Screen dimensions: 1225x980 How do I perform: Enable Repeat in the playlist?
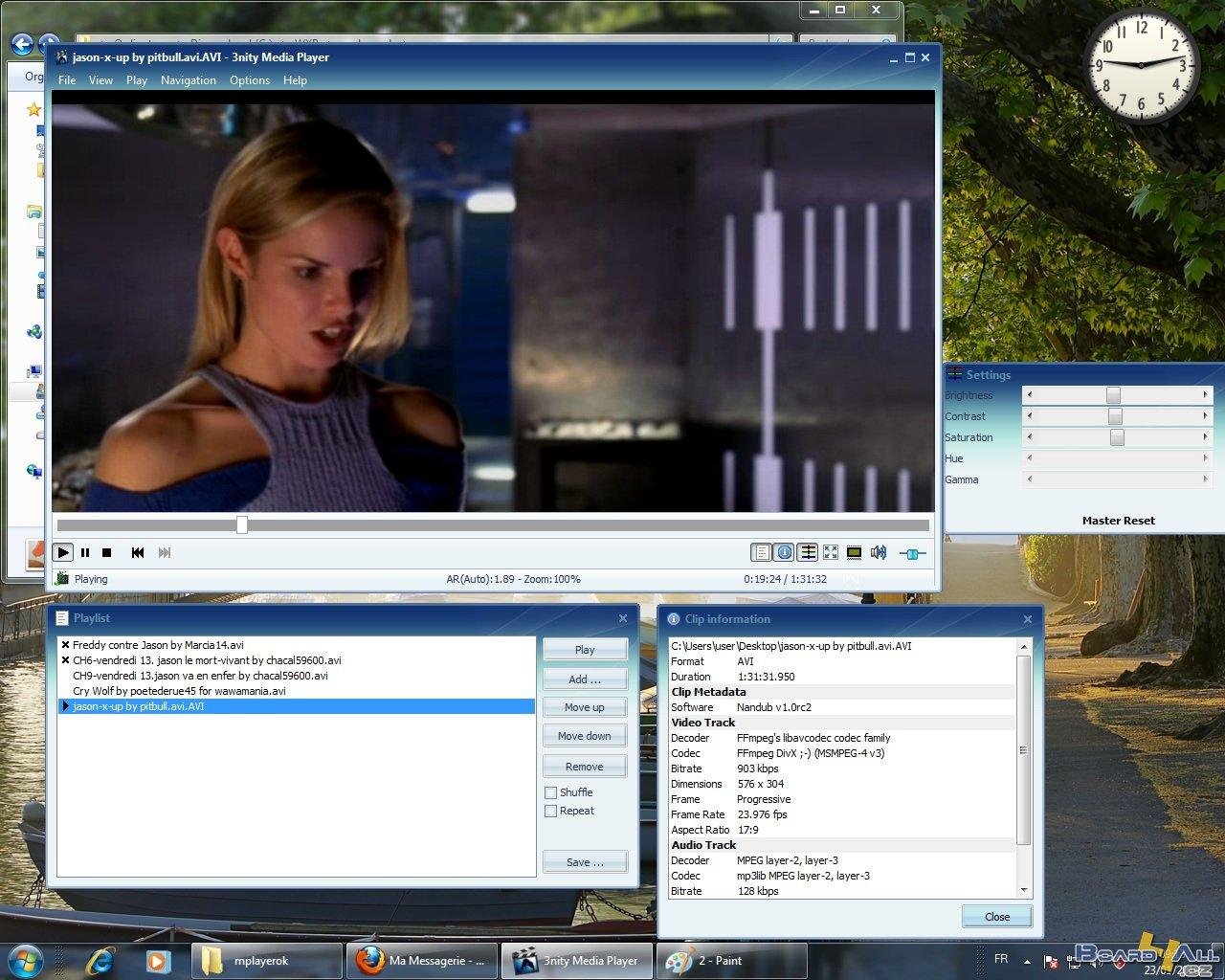pyautogui.click(x=551, y=811)
